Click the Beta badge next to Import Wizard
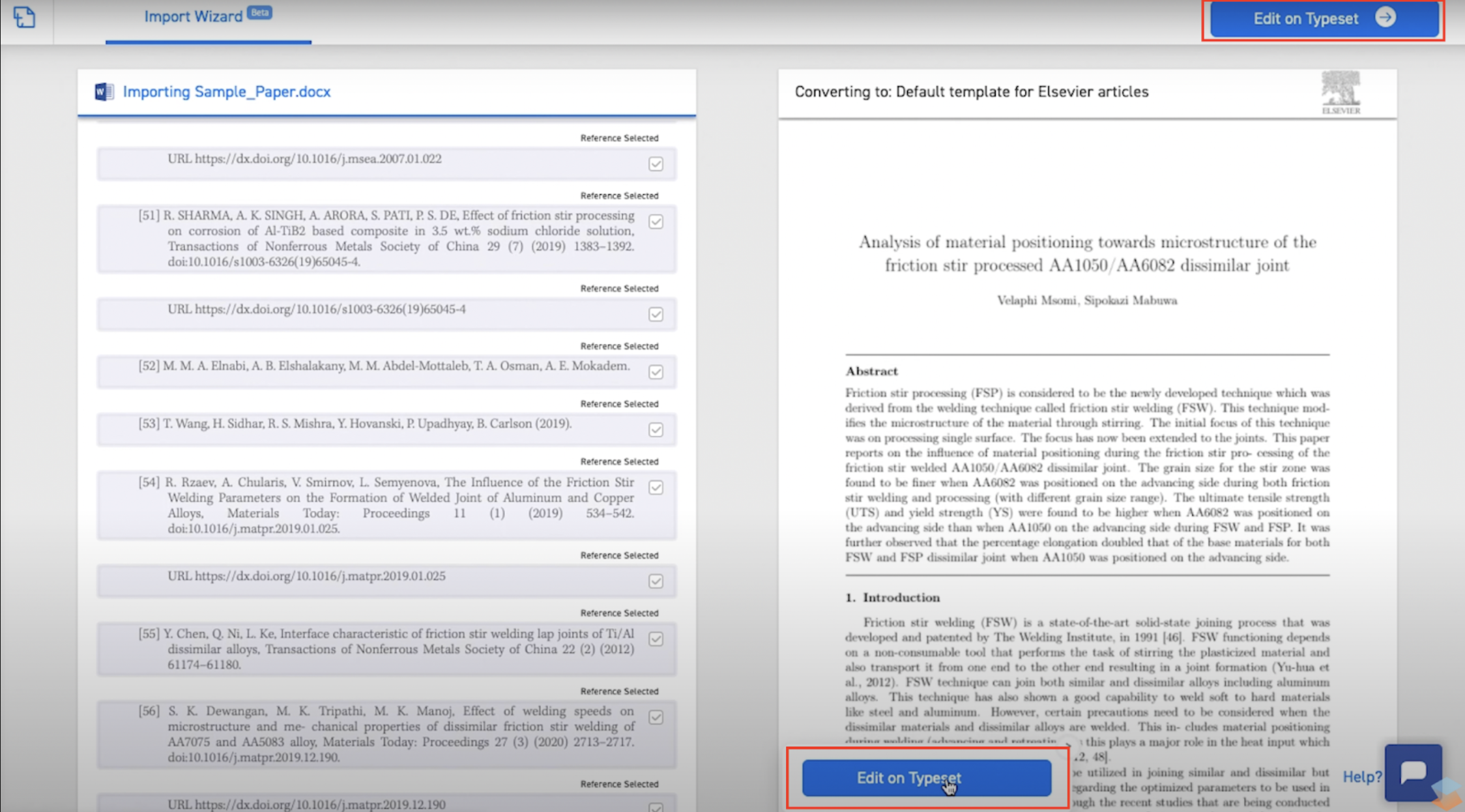 tap(260, 12)
